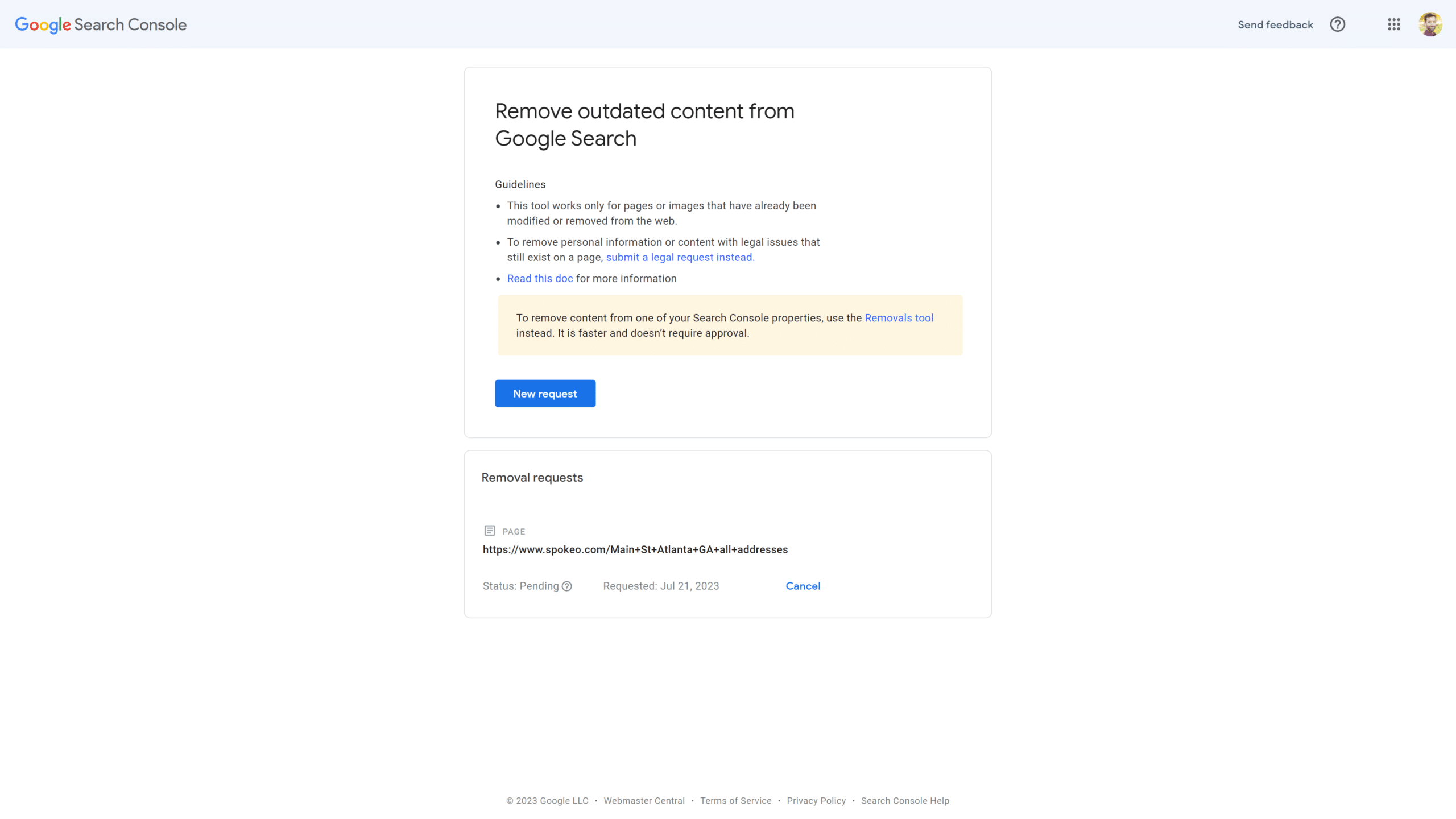Click the Requested Jul 21, 2023 date text

[x=661, y=586]
